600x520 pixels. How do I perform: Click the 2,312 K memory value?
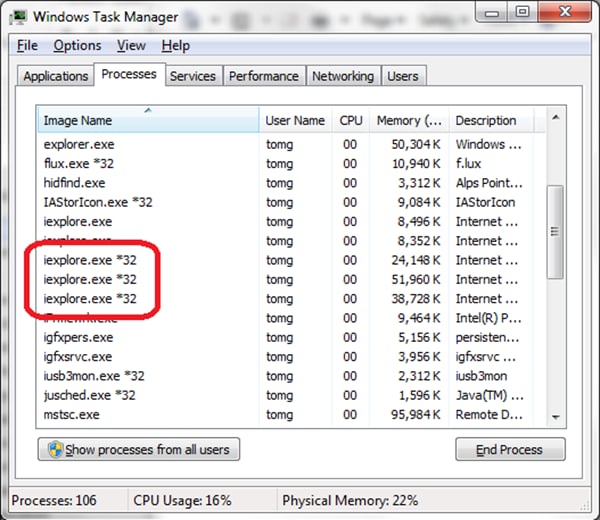tap(419, 376)
